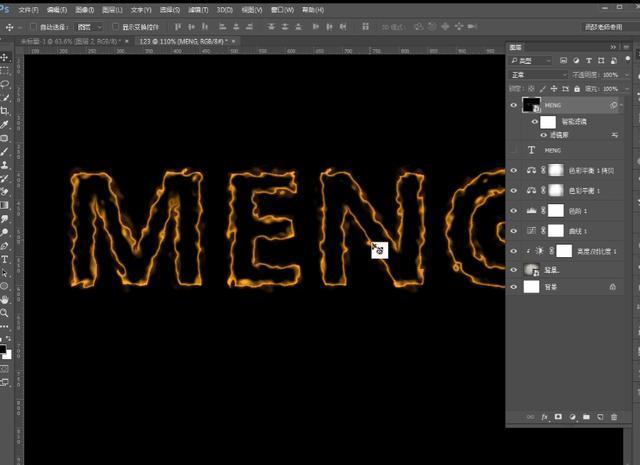Enable the 显示变换控件 checkbox

point(116,27)
